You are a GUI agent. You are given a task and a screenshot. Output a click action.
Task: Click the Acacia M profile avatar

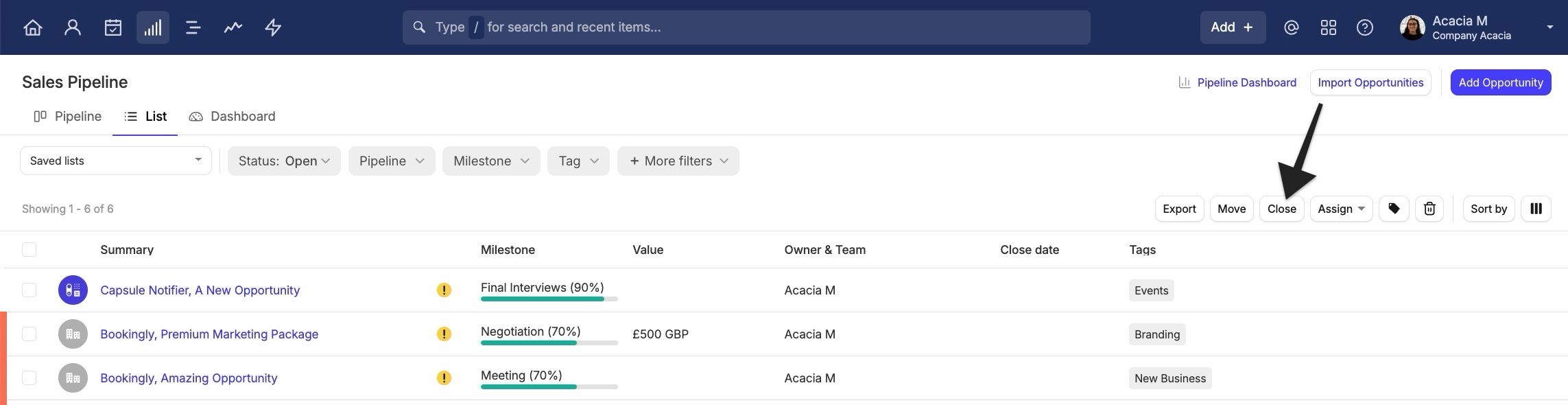[1412, 27]
